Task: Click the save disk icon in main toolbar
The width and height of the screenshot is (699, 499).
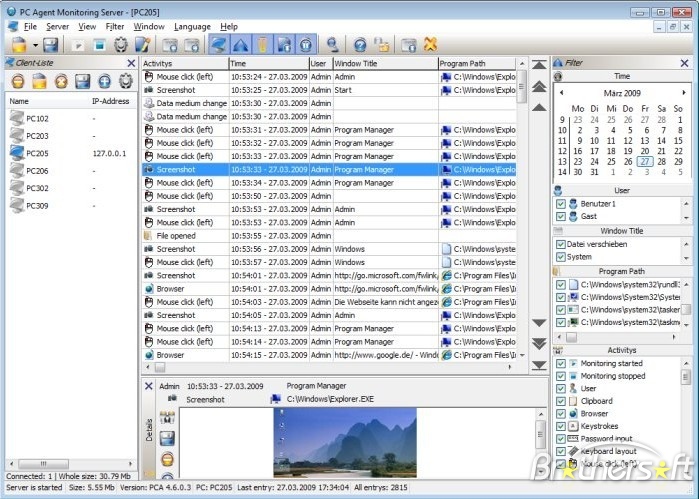Action: click(49, 45)
